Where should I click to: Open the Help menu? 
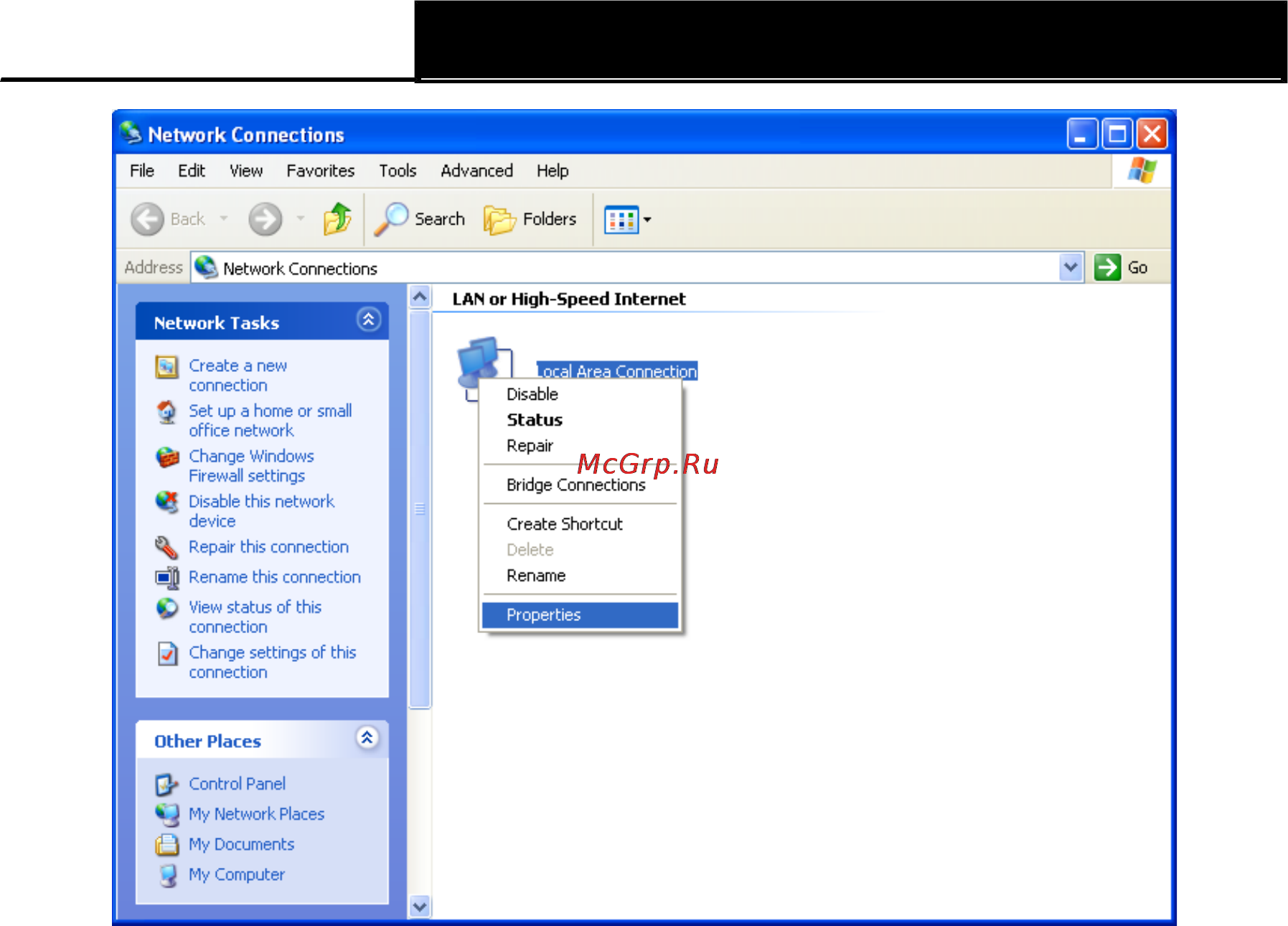553,171
